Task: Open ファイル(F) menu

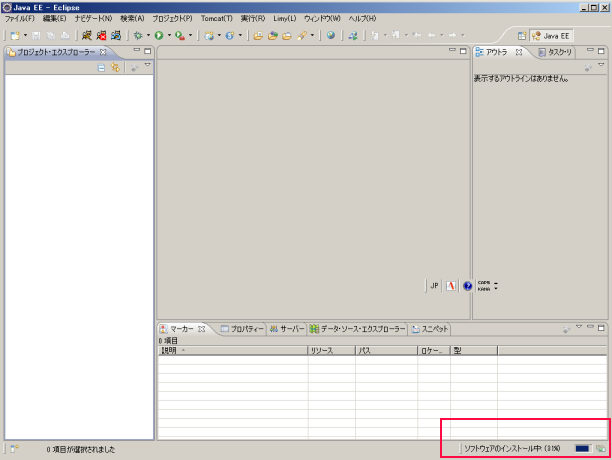Action: (x=20, y=18)
